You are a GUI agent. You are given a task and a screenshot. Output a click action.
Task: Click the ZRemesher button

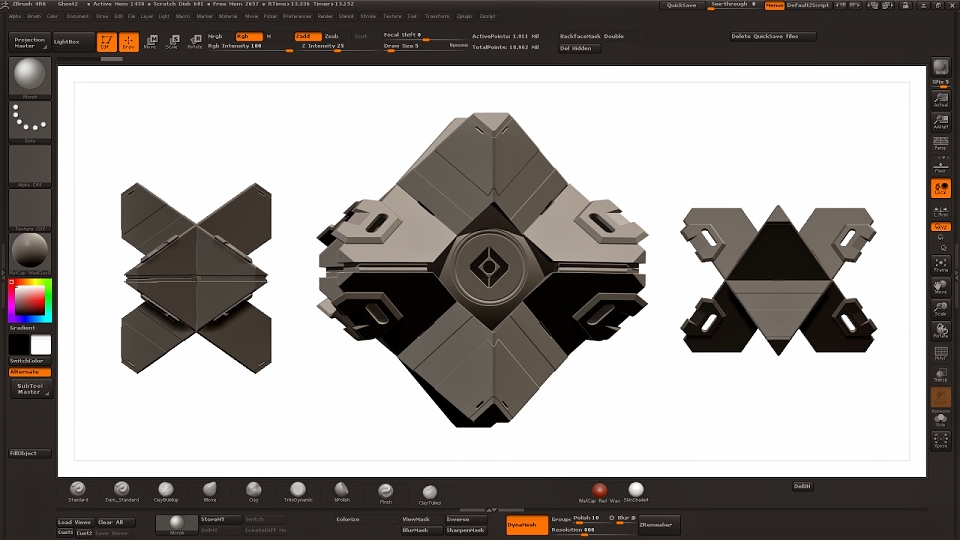[658, 525]
